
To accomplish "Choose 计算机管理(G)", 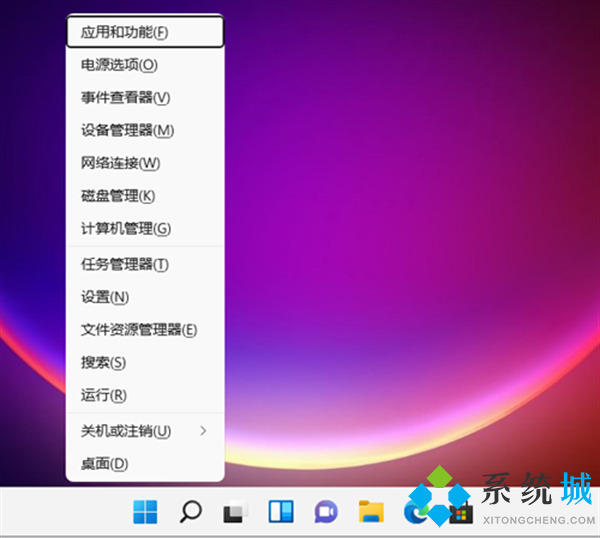I will 145,229.
